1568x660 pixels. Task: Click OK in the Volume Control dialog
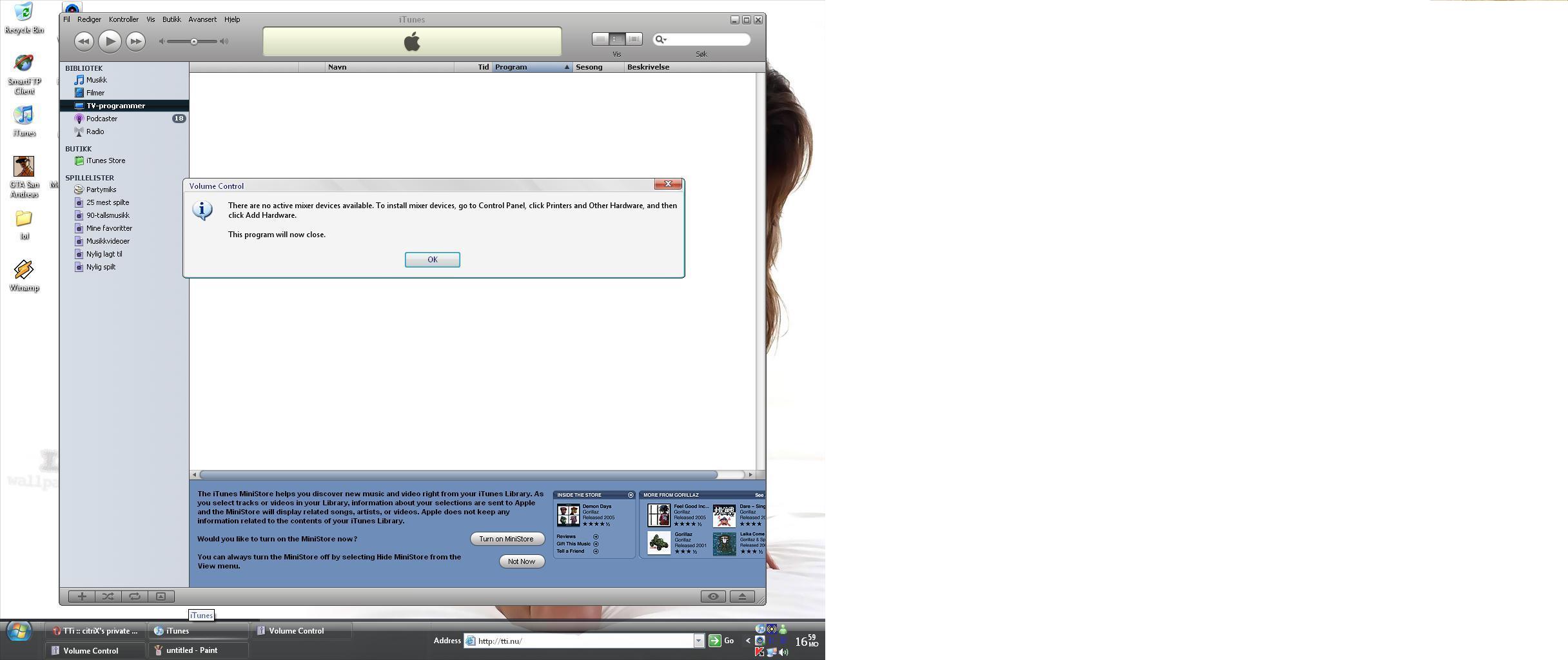432,259
